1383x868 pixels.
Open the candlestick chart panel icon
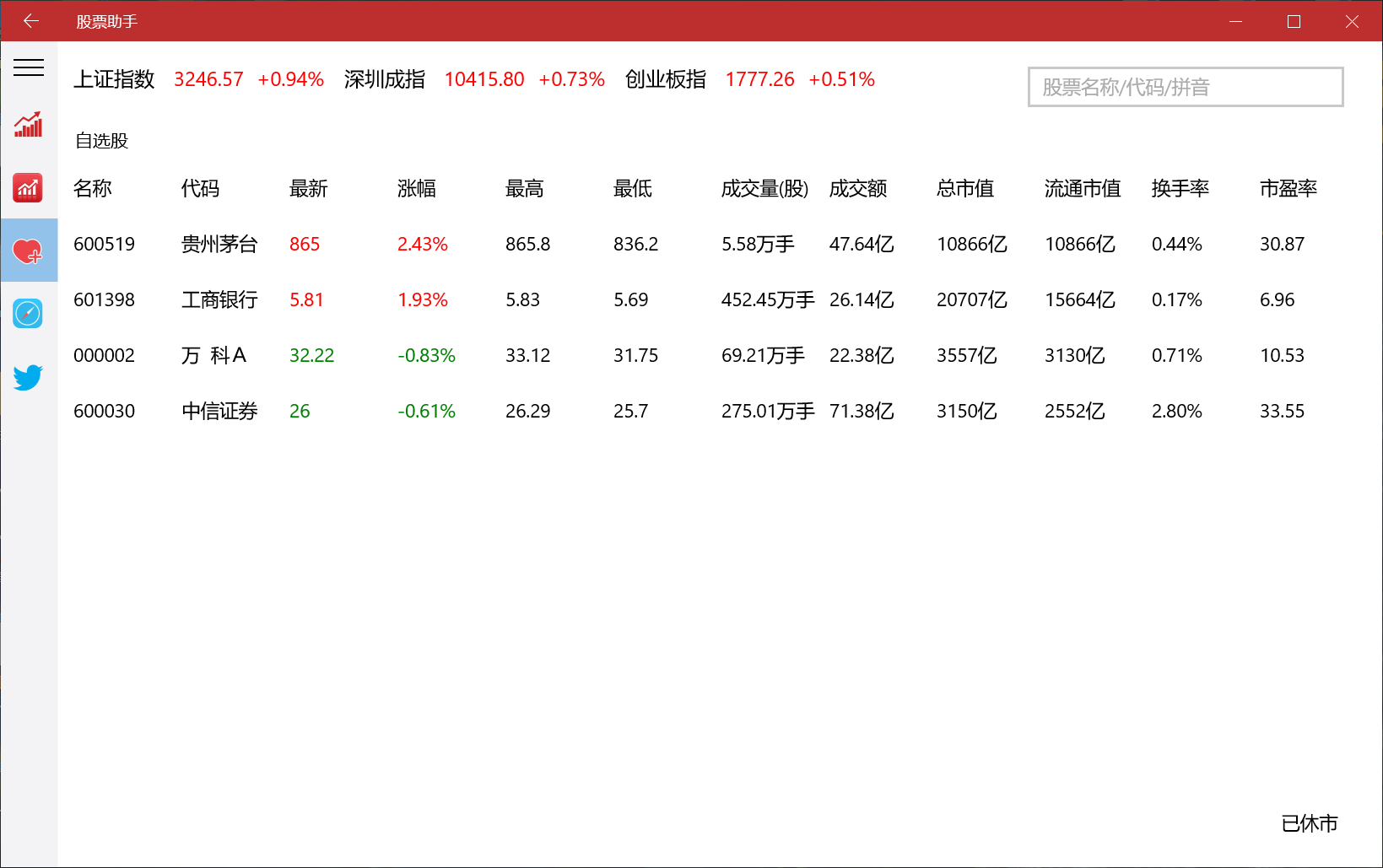pyautogui.click(x=30, y=188)
